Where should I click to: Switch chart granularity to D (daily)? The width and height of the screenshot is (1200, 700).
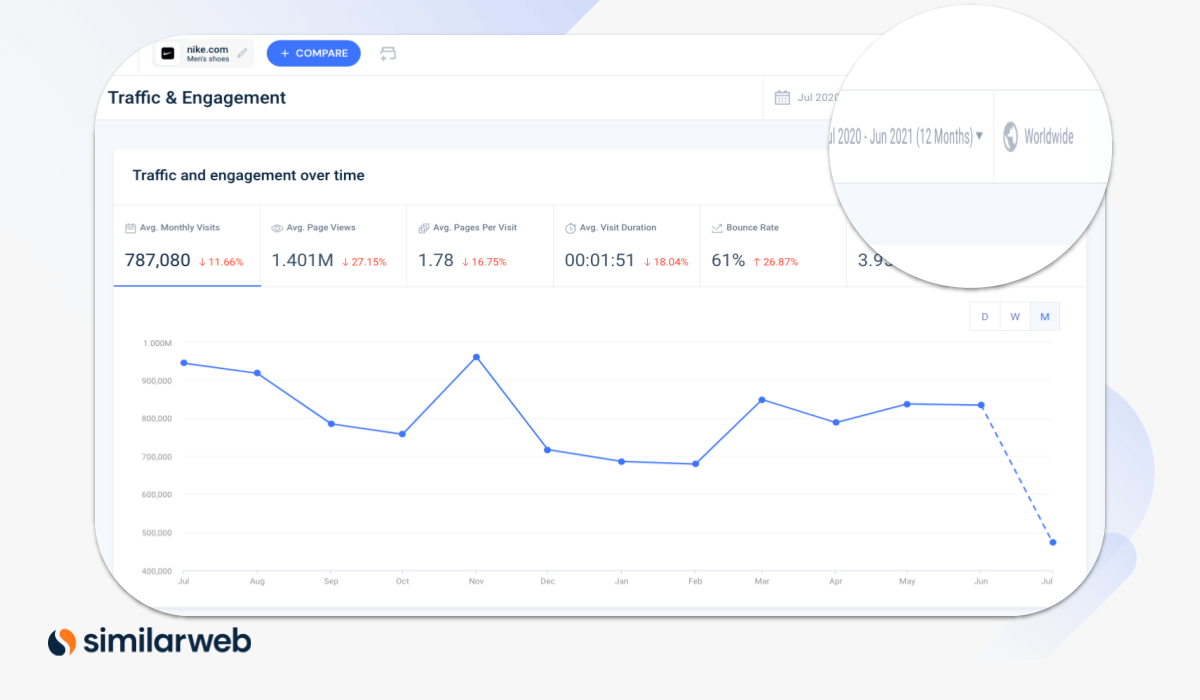[x=985, y=317]
